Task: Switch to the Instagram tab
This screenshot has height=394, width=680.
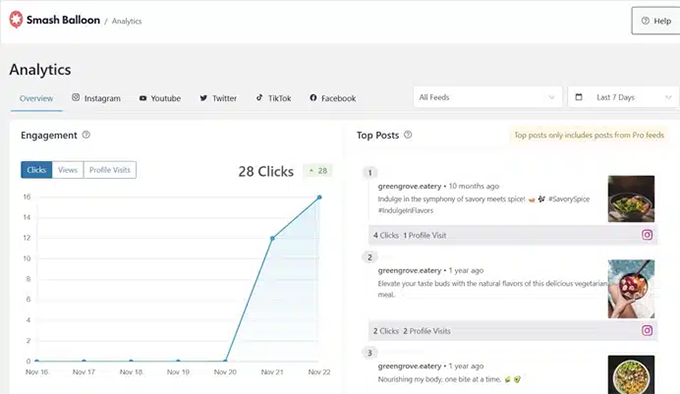Action: [x=96, y=98]
